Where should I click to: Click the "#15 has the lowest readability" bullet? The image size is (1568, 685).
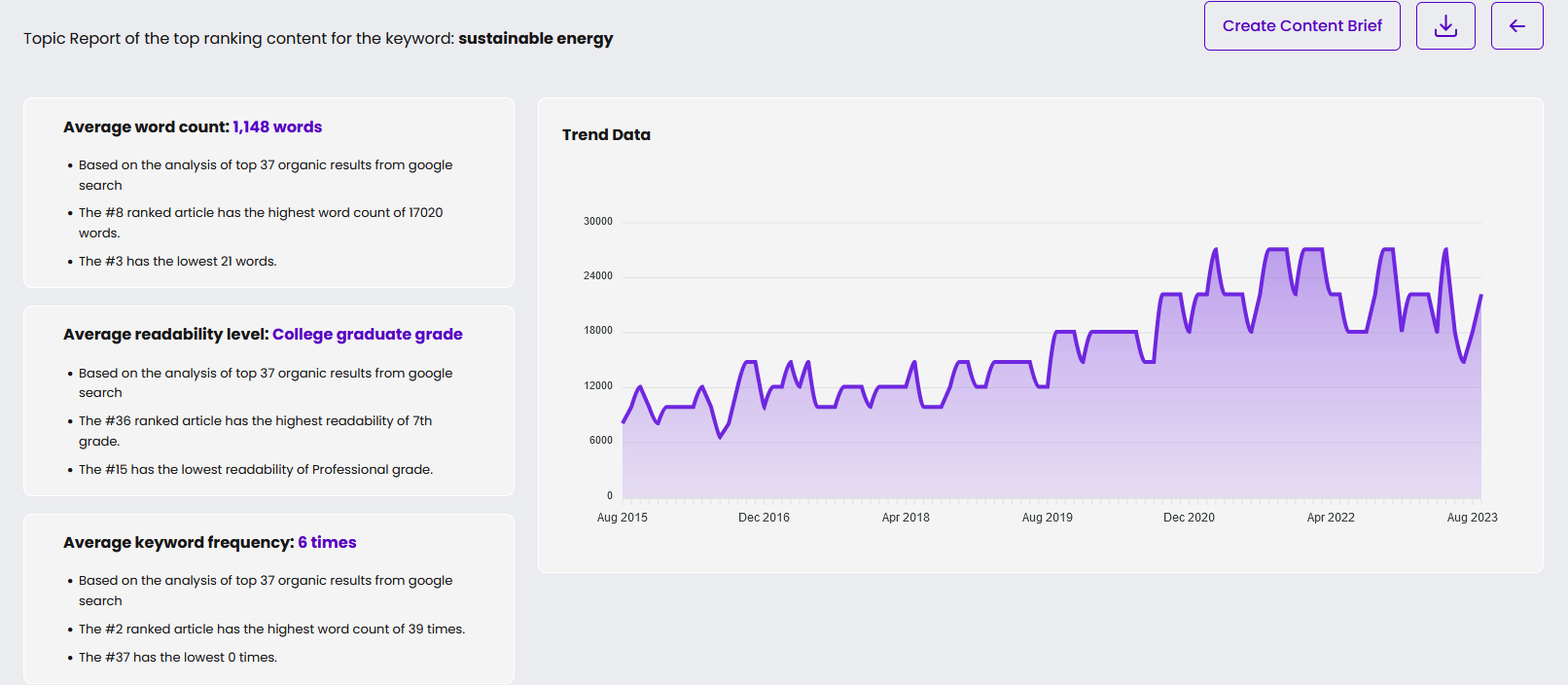(x=255, y=470)
